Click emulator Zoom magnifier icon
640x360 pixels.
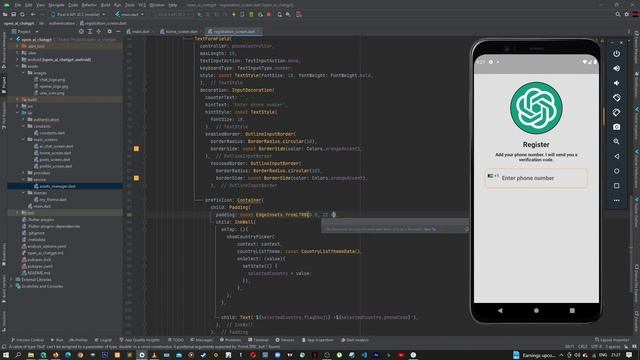(x=616, y=142)
